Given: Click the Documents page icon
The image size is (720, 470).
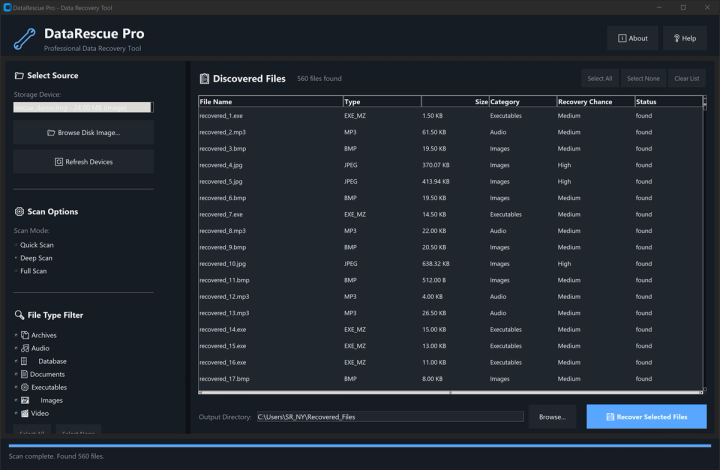Looking at the screenshot, I should (24, 374).
